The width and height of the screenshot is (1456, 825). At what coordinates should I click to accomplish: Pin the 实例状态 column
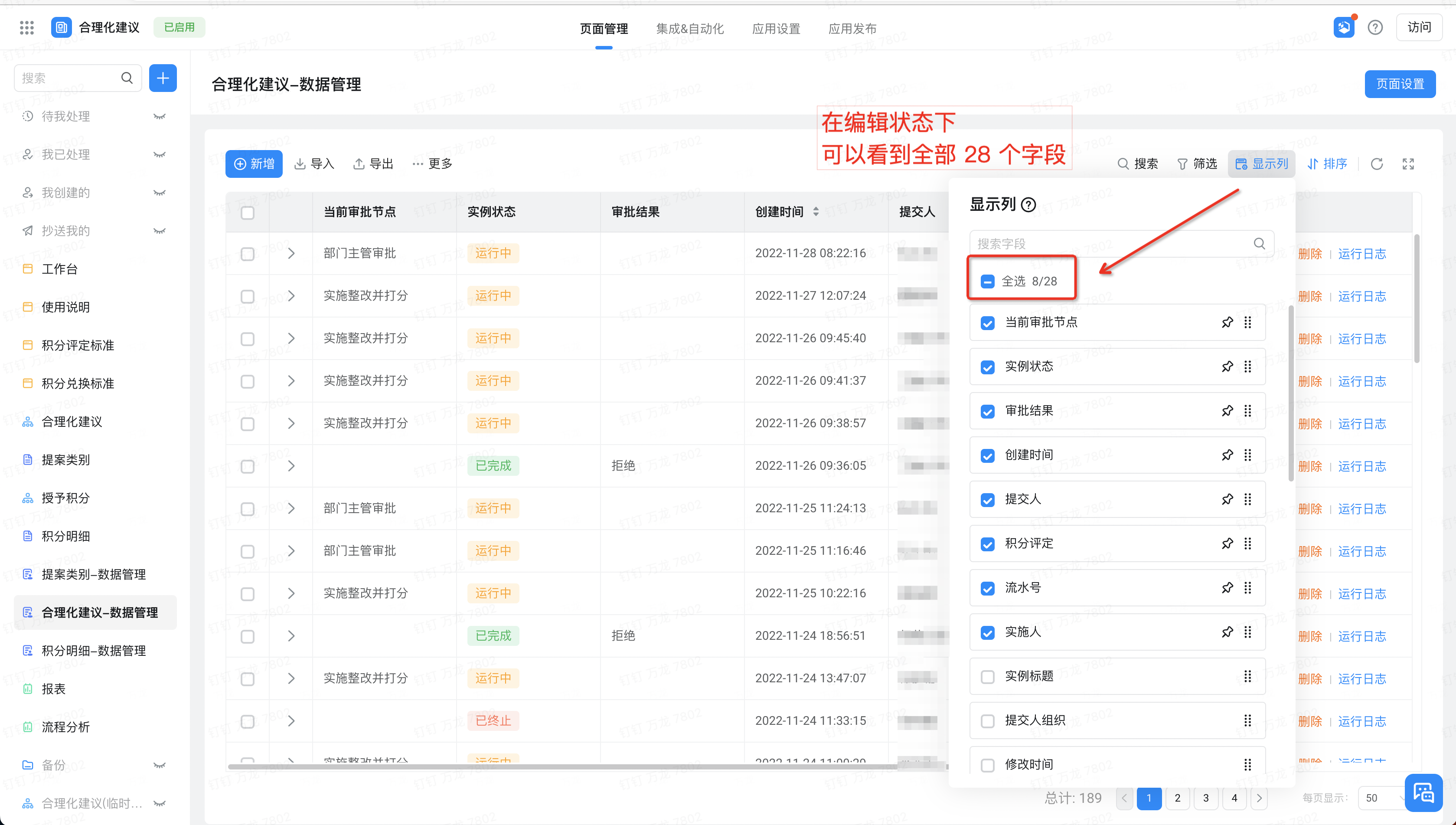(x=1227, y=367)
